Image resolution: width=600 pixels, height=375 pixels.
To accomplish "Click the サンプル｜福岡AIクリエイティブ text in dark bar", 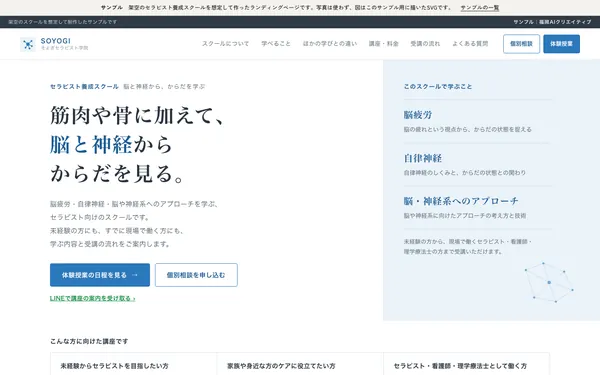I will coord(552,22).
